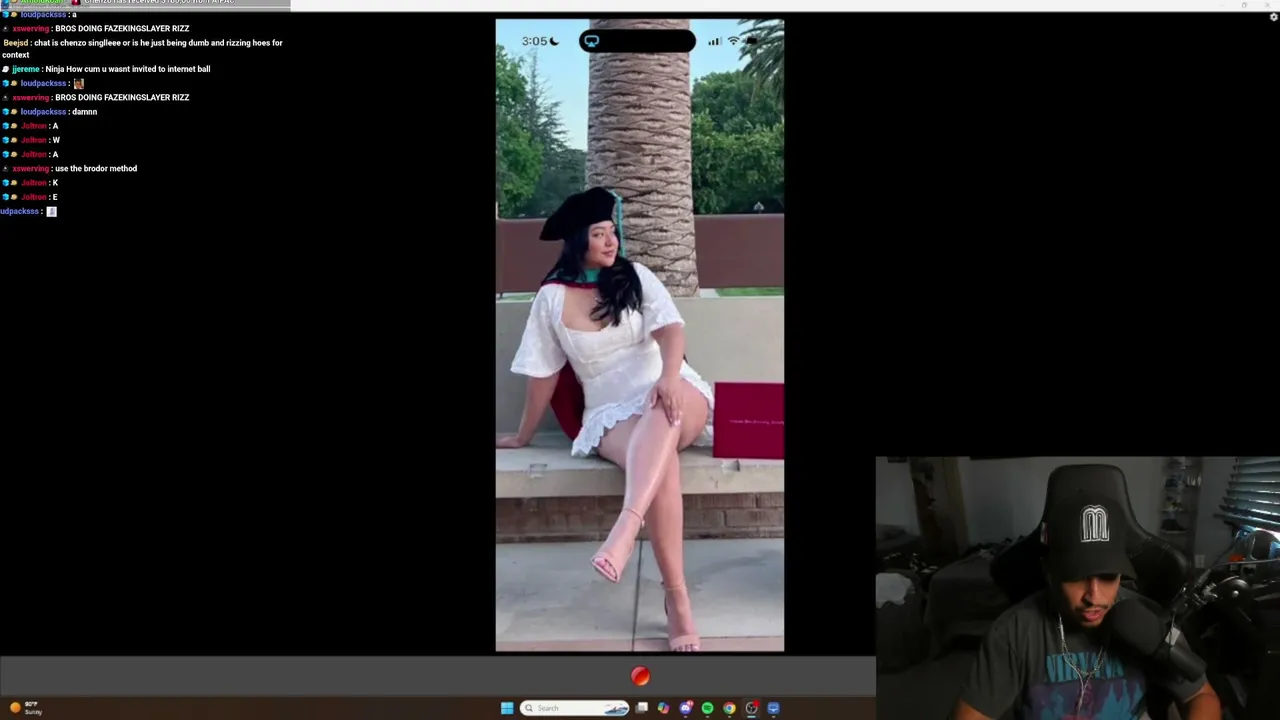Screen dimensions: 1280x720
Task: Open the blue screen-mirroring app in taskbar
Action: (x=774, y=708)
